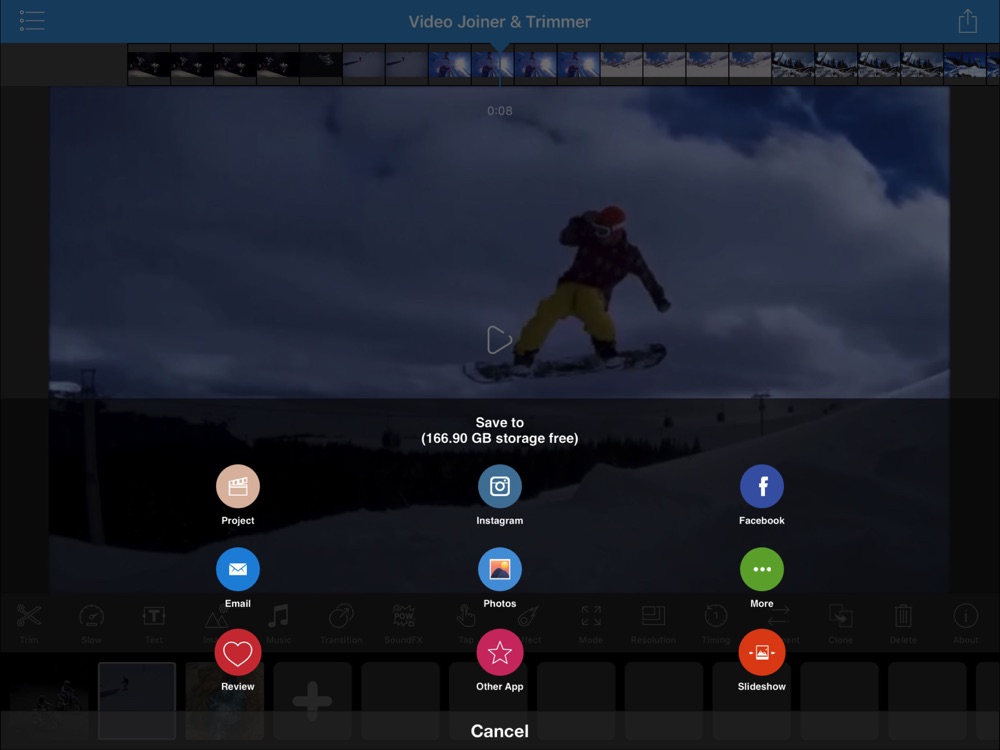This screenshot has height=750, width=1000.
Task: Save to Project using clapperboard icon
Action: click(237, 487)
